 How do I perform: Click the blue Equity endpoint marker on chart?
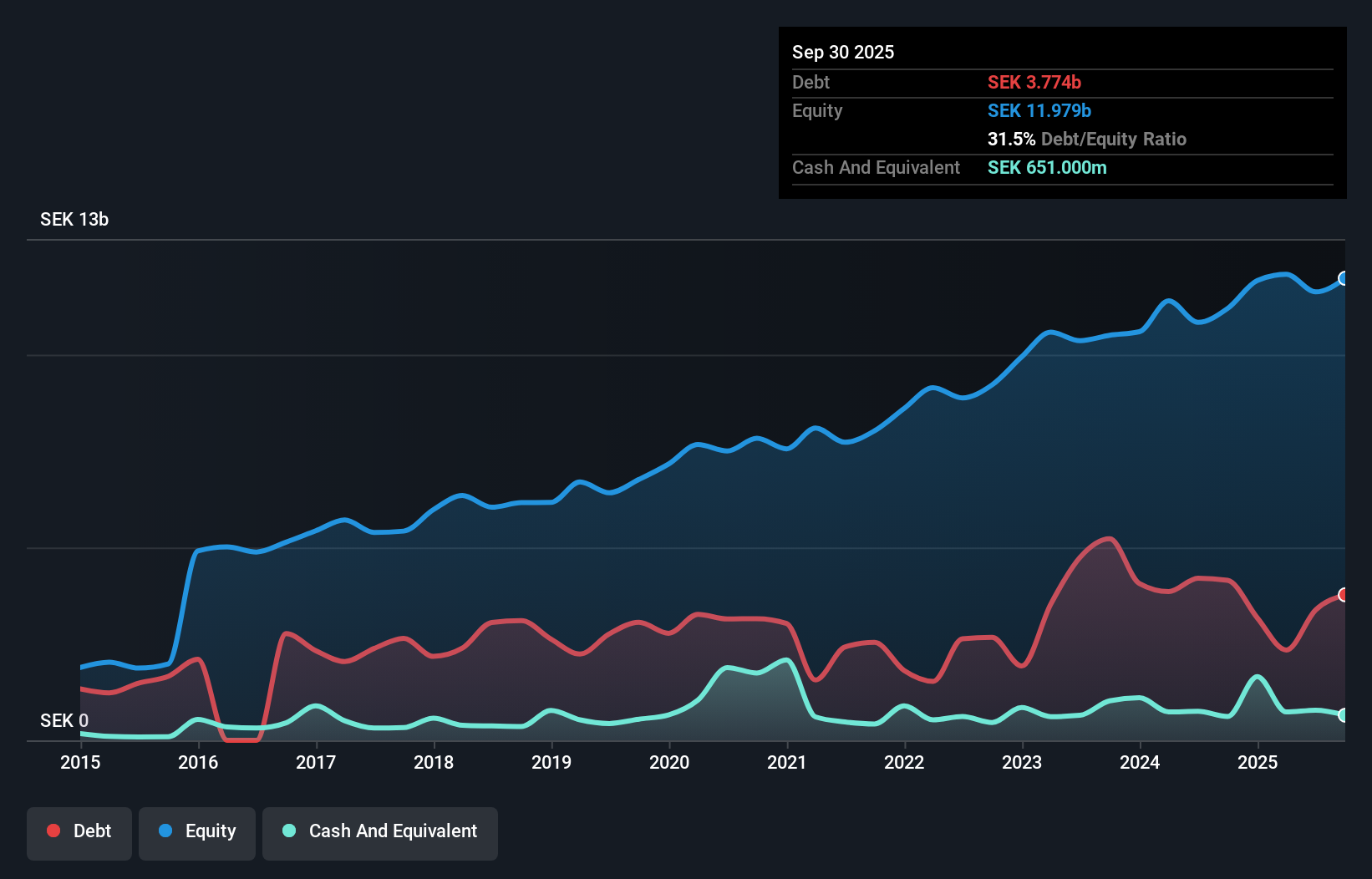(x=1344, y=278)
